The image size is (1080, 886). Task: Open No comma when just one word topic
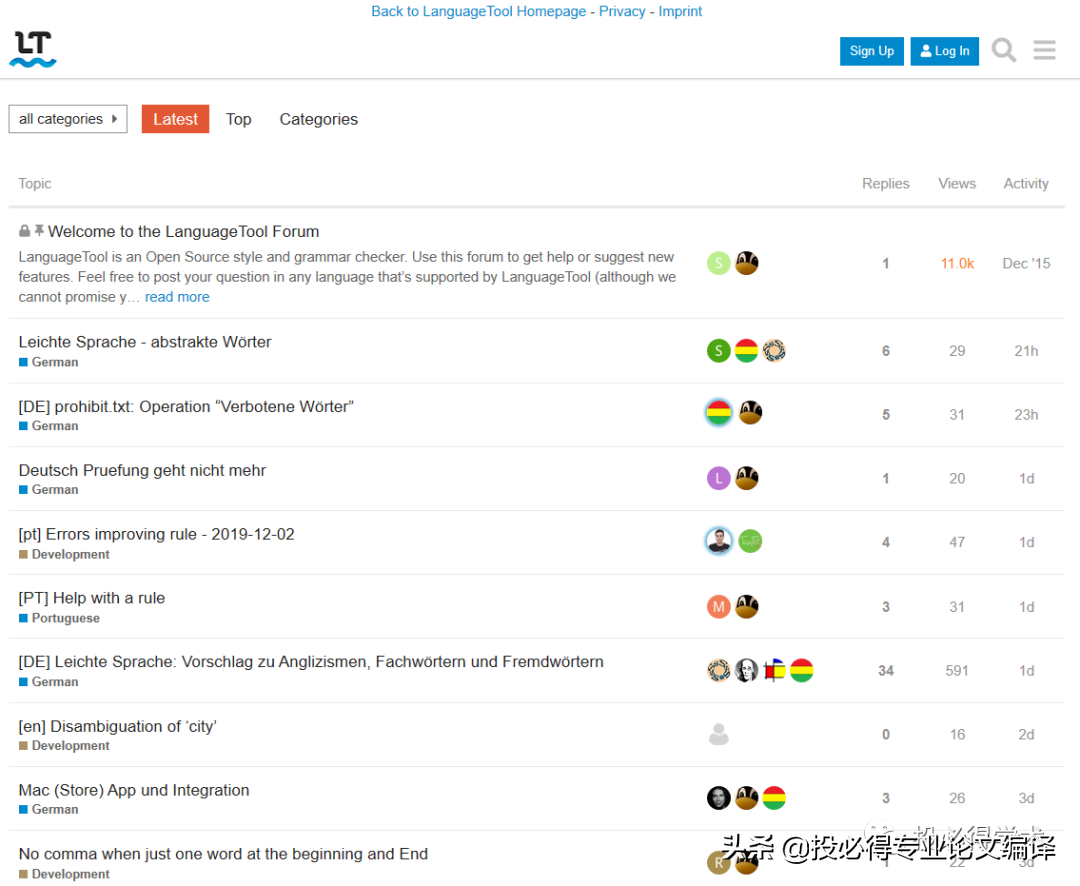point(223,854)
